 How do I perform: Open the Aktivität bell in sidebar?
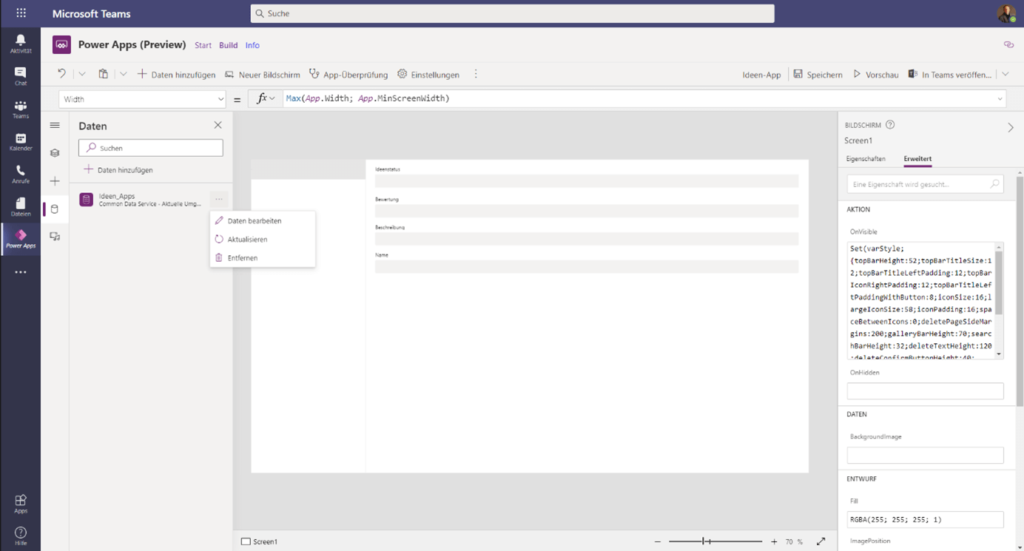20,43
